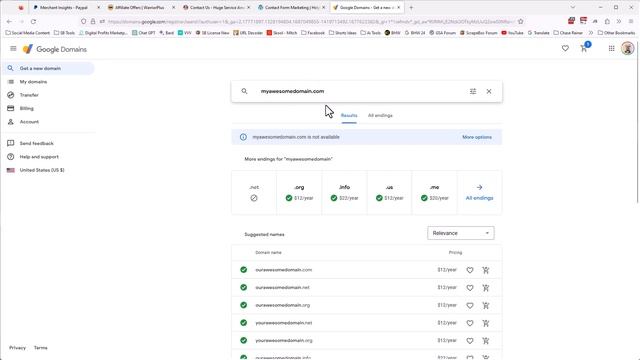Switch to Affiliate Offers WarriorPlus tab

[x=142, y=7]
